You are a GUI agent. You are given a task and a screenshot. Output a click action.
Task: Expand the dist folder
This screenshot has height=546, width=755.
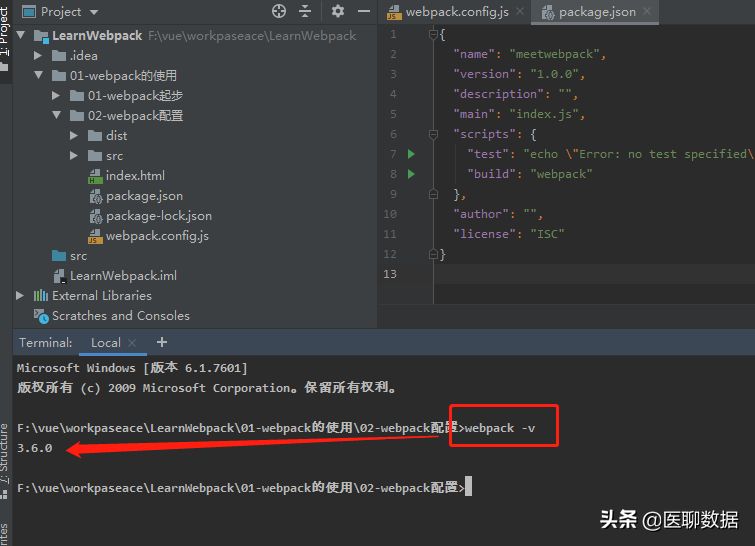[75, 136]
